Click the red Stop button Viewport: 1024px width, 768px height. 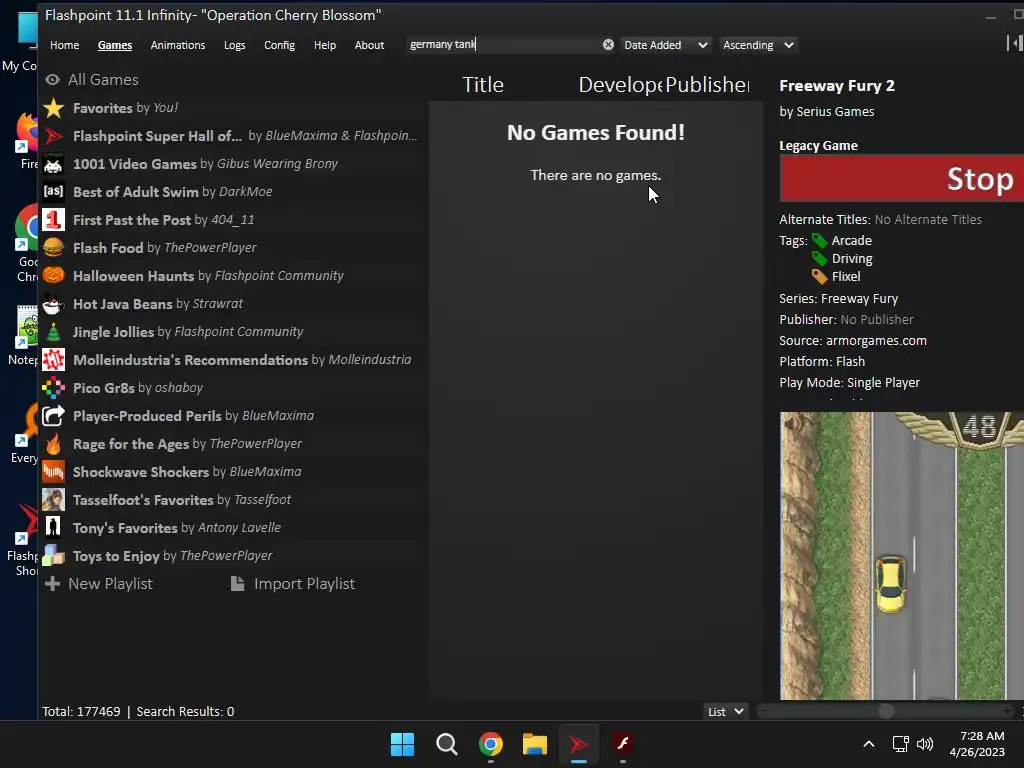(x=902, y=178)
